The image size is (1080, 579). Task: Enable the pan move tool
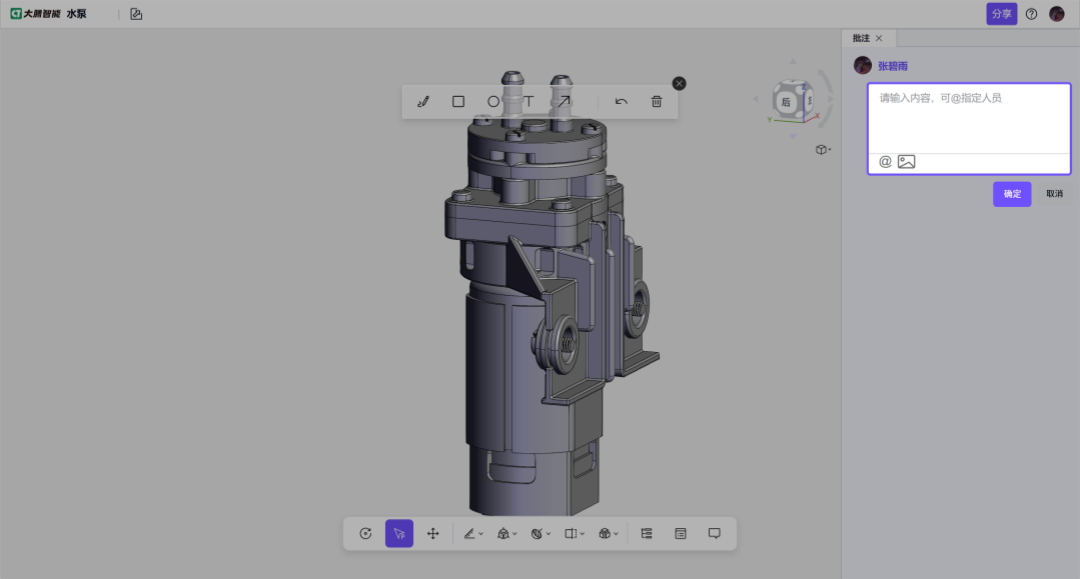coord(432,533)
